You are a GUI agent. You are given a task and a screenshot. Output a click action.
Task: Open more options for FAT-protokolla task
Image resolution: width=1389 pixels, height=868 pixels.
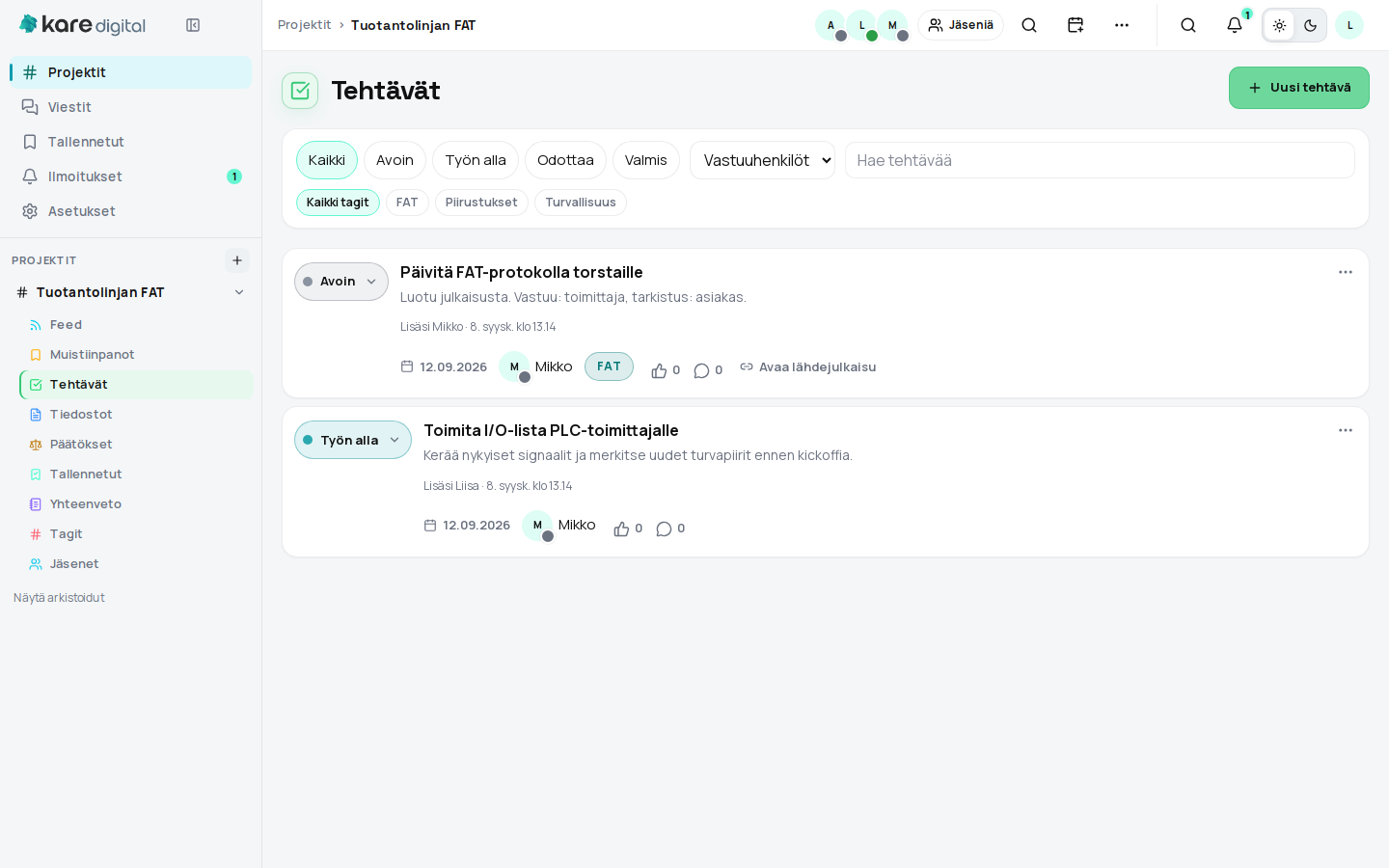1346,272
